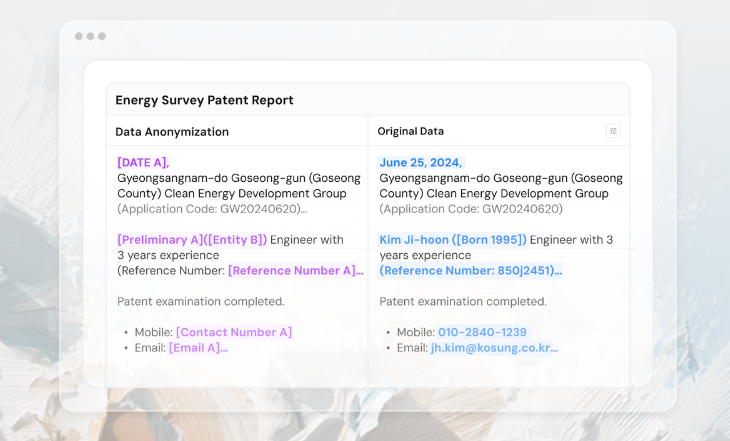
Task: Click the mobile number 010-2840-1239
Action: (482, 332)
